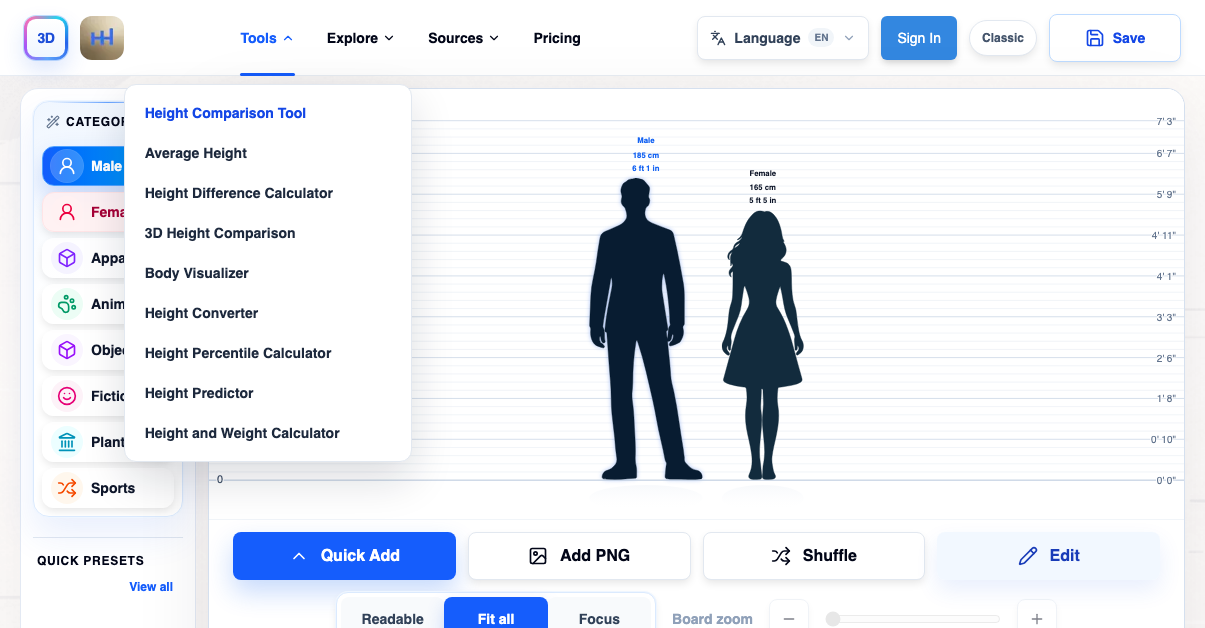Click the Objects category box icon
1205x628 pixels.
coord(67,350)
